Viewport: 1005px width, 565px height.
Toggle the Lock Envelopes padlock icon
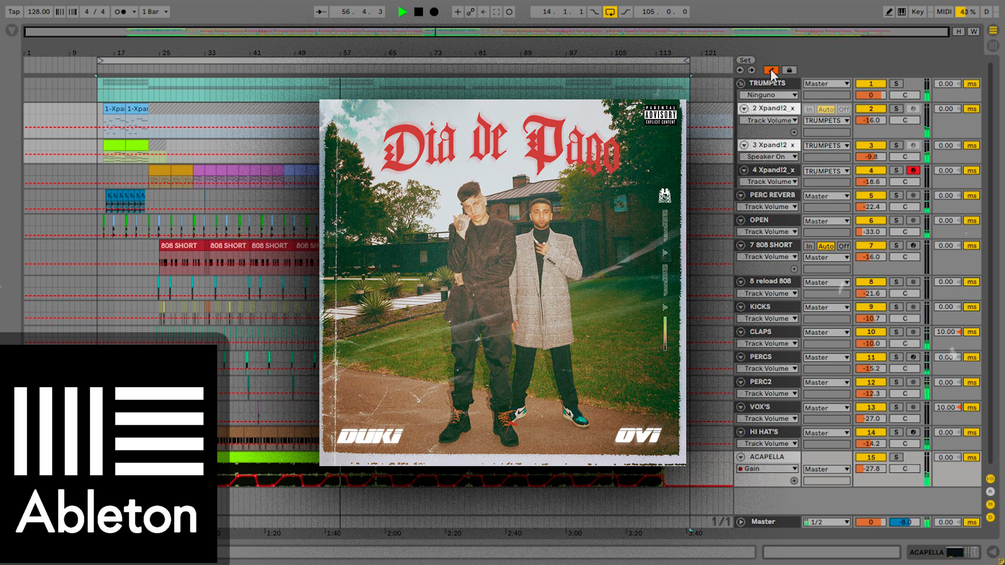tap(789, 70)
